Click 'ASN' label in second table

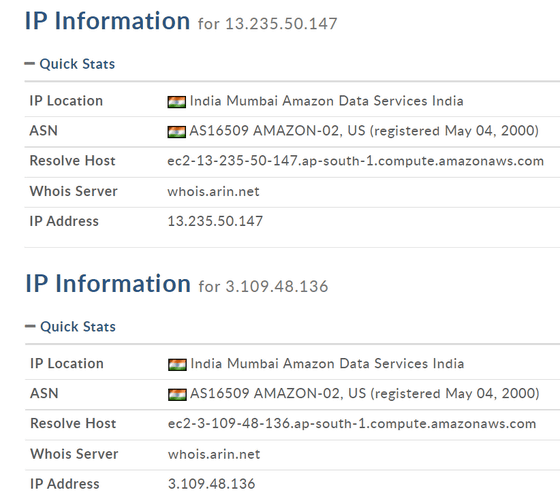coord(44,393)
